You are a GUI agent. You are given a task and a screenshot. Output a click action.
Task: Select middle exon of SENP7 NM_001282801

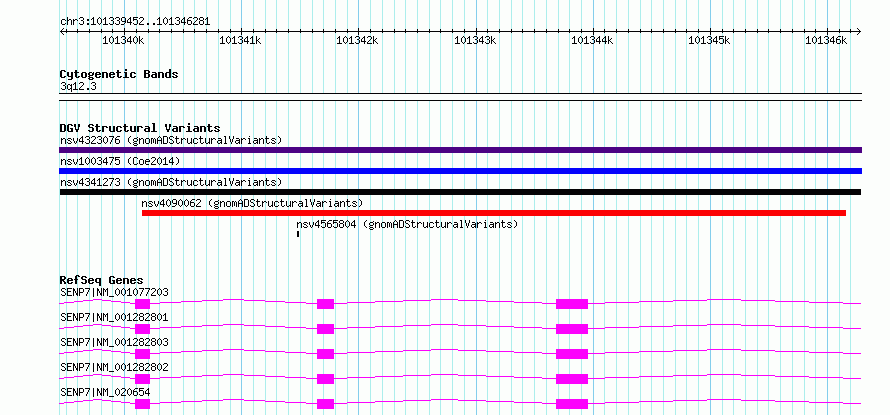pyautogui.click(x=325, y=329)
